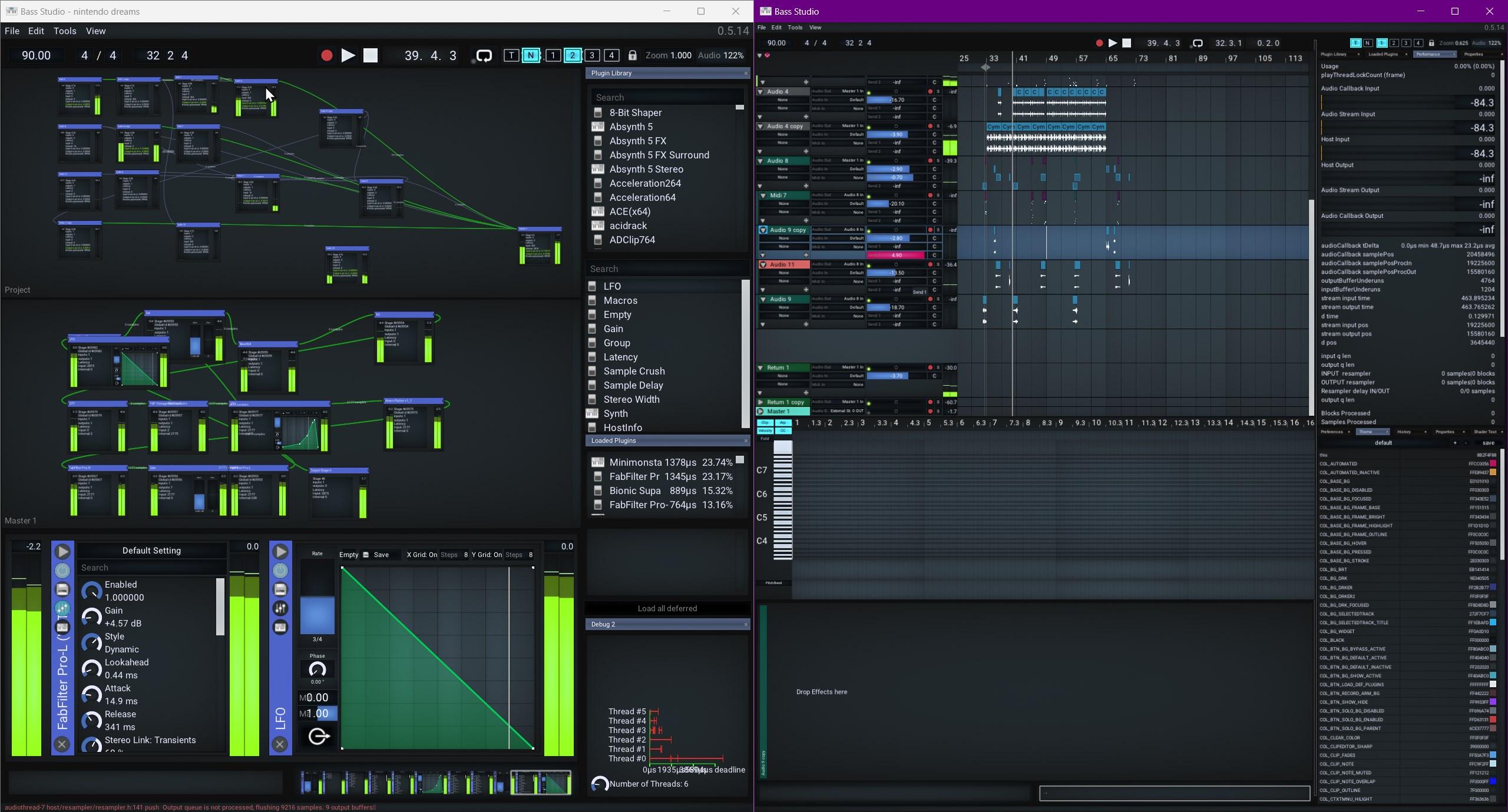Expand the Midi 7 track header
The height and width of the screenshot is (812, 1508).
click(x=762, y=195)
